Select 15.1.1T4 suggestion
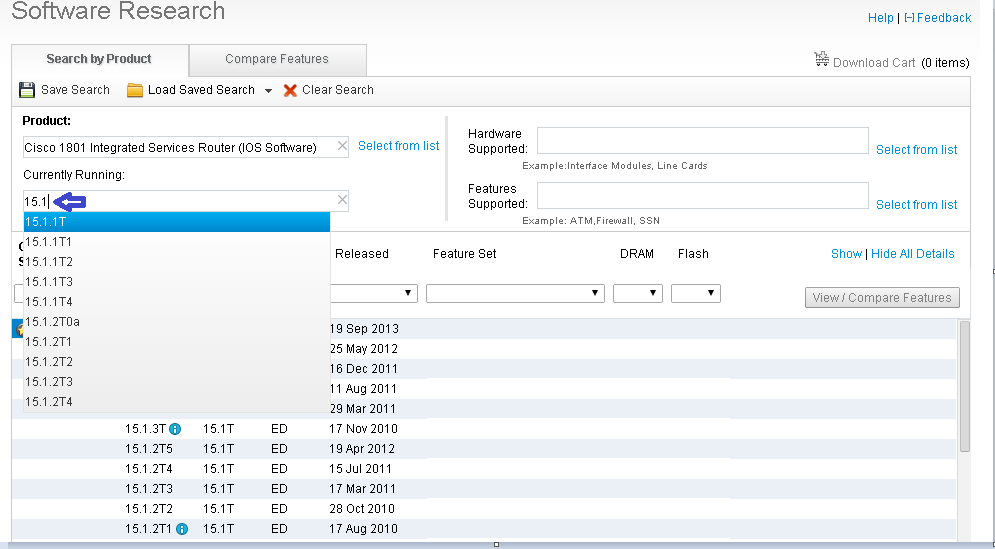Image resolution: width=995 pixels, height=549 pixels. click(177, 302)
